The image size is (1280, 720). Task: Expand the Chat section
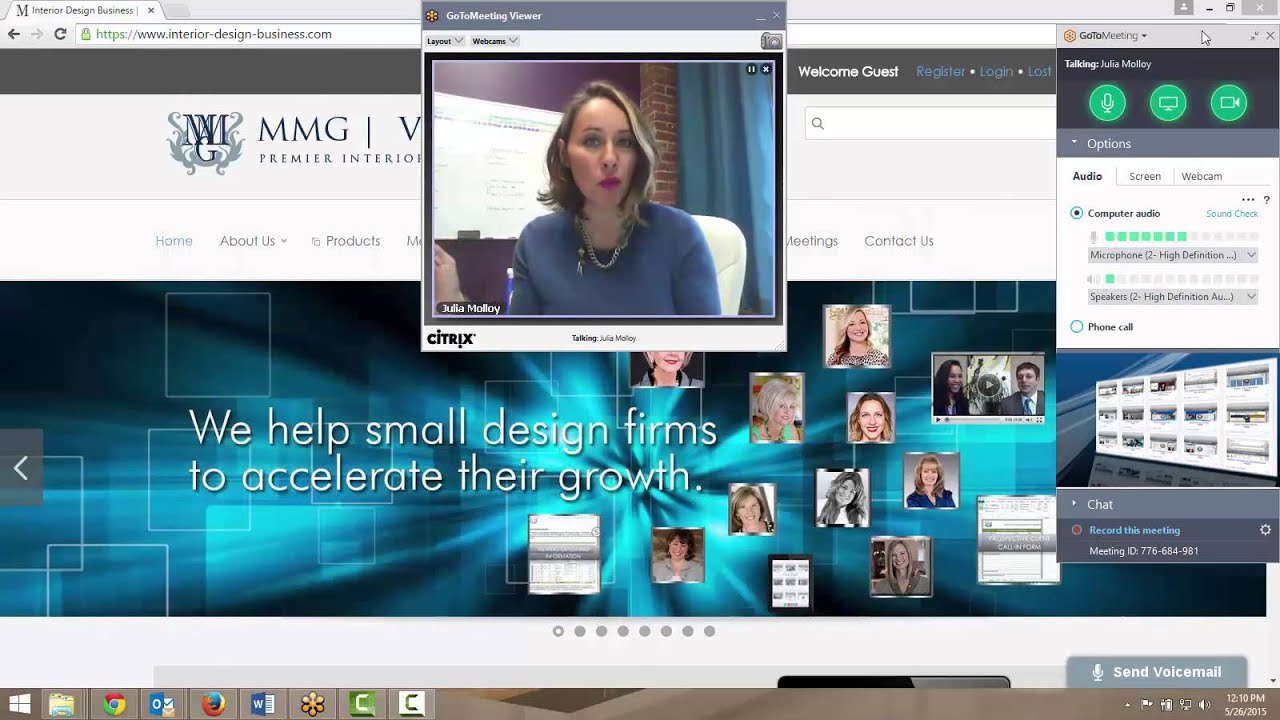click(x=1075, y=504)
